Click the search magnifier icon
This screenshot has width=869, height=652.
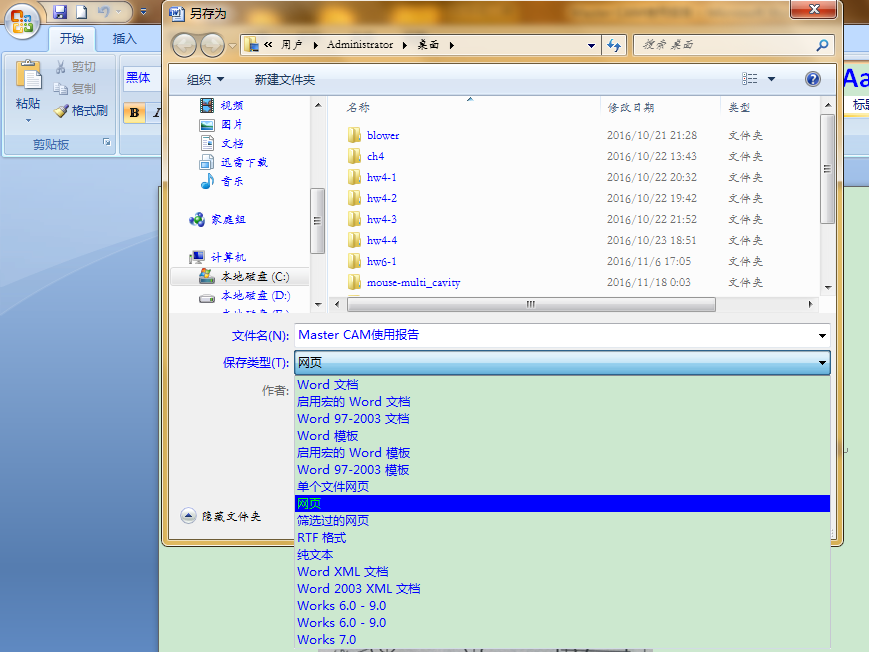click(x=822, y=45)
